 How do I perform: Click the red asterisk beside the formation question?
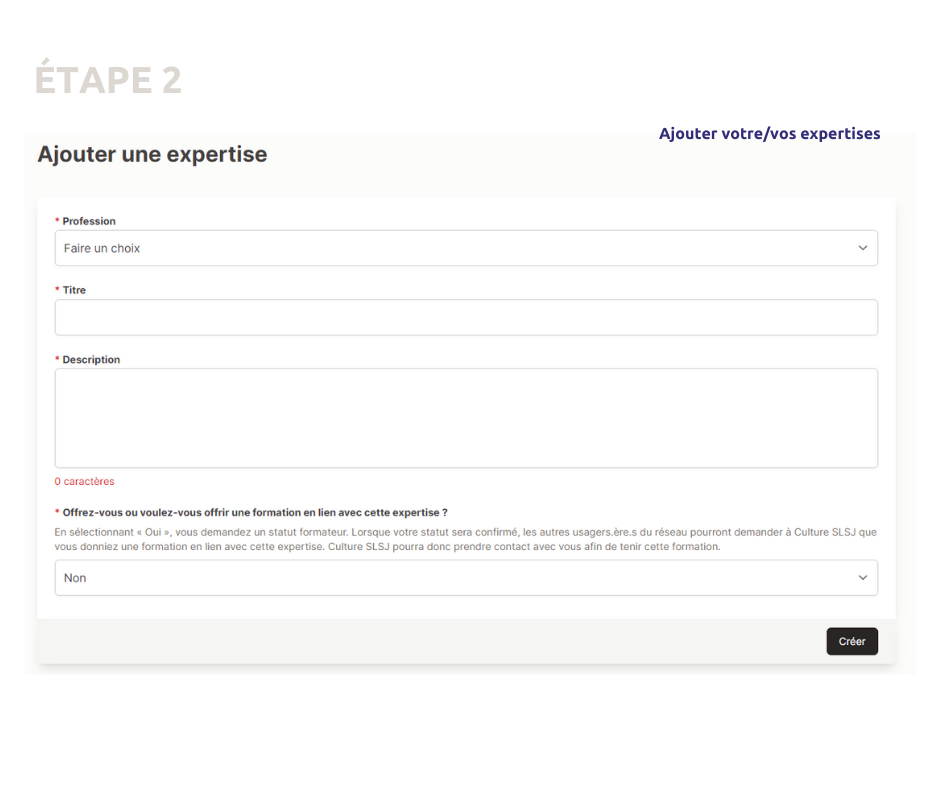[x=57, y=513]
